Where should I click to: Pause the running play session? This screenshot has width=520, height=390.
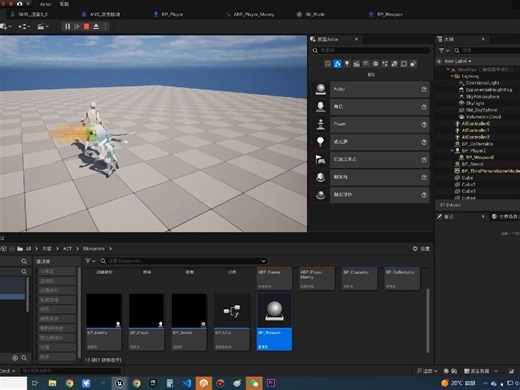68,26
